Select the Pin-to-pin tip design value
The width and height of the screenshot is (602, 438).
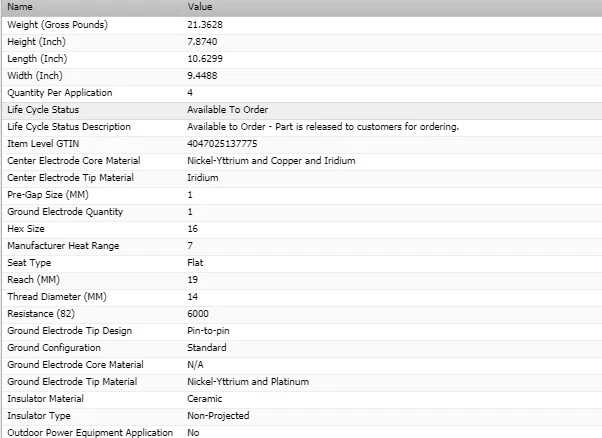pyautogui.click(x=208, y=331)
